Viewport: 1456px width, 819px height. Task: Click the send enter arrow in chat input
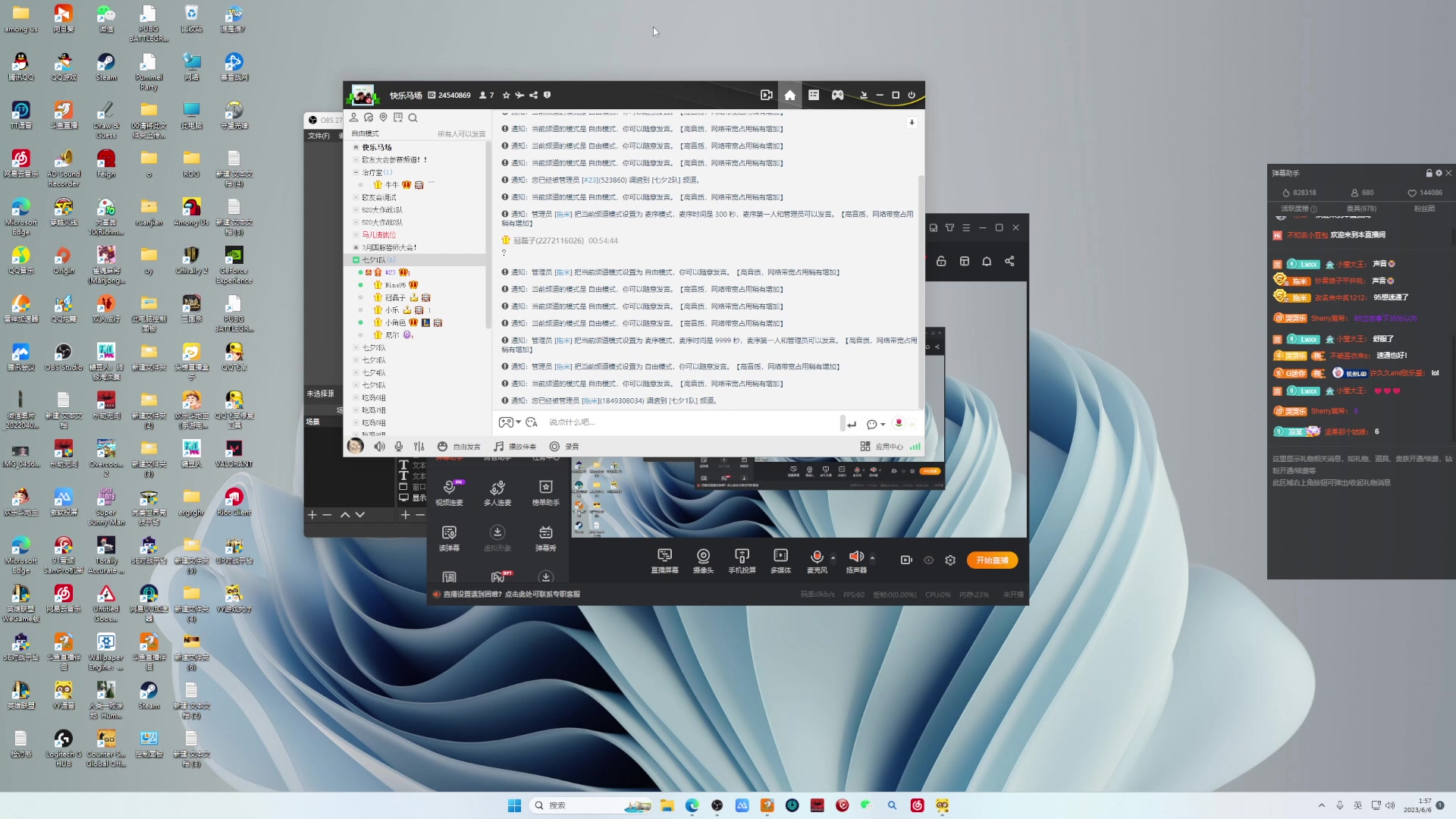852,424
